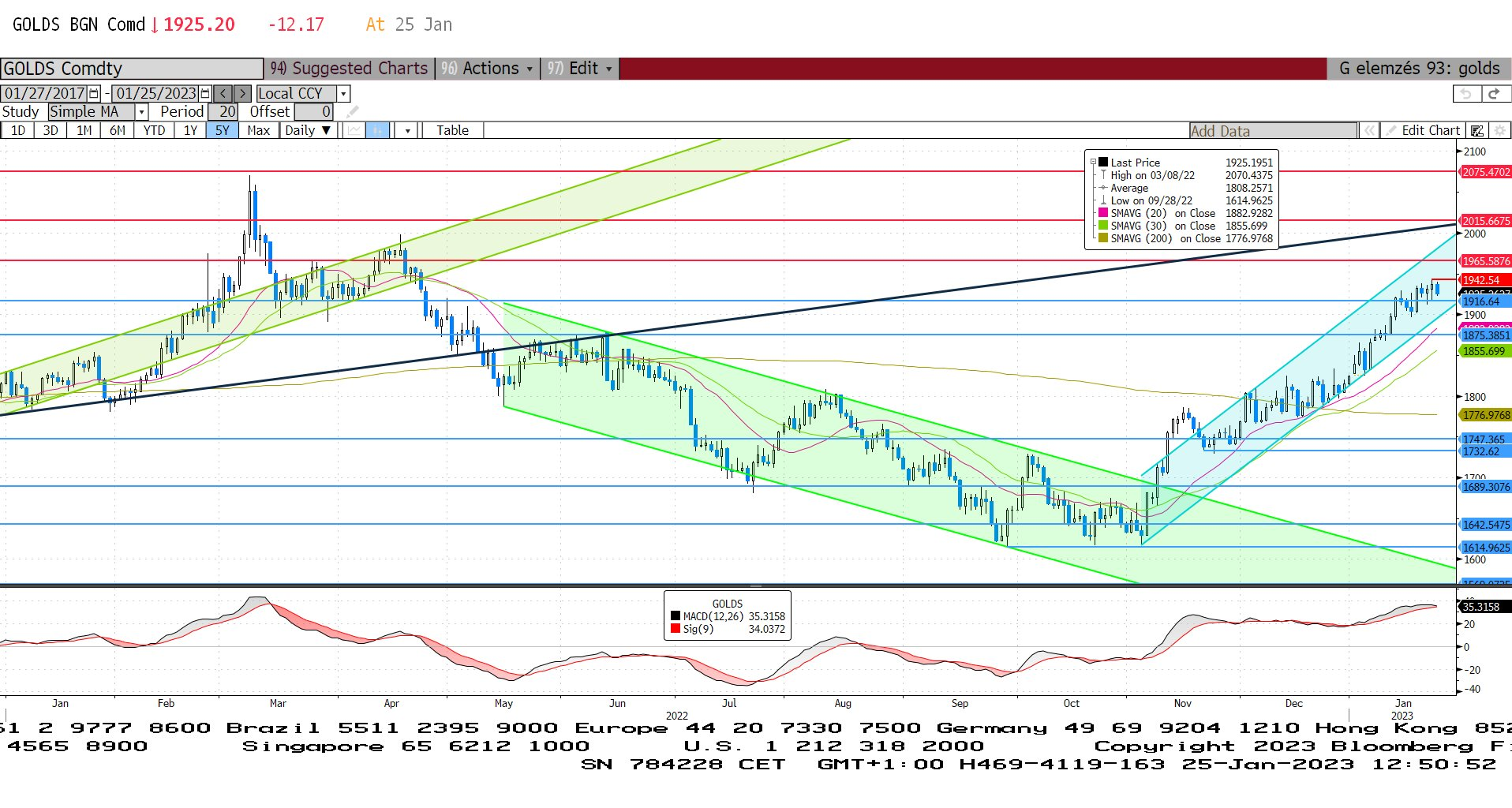Collapse panel with double left chevron
The height and width of the screenshot is (808, 1512).
click(x=1369, y=130)
